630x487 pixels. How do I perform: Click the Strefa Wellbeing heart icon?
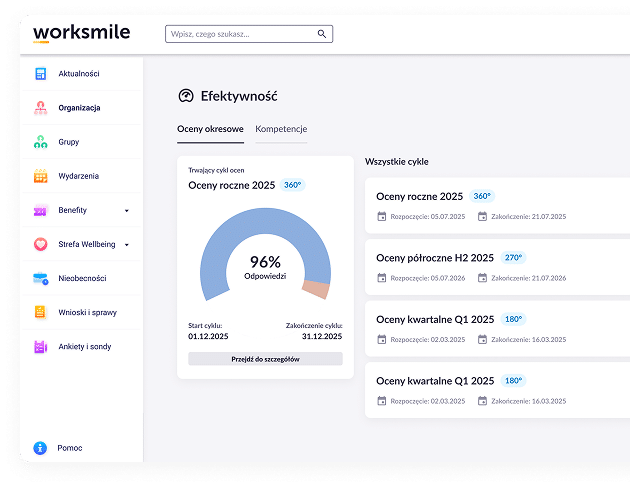[40, 244]
